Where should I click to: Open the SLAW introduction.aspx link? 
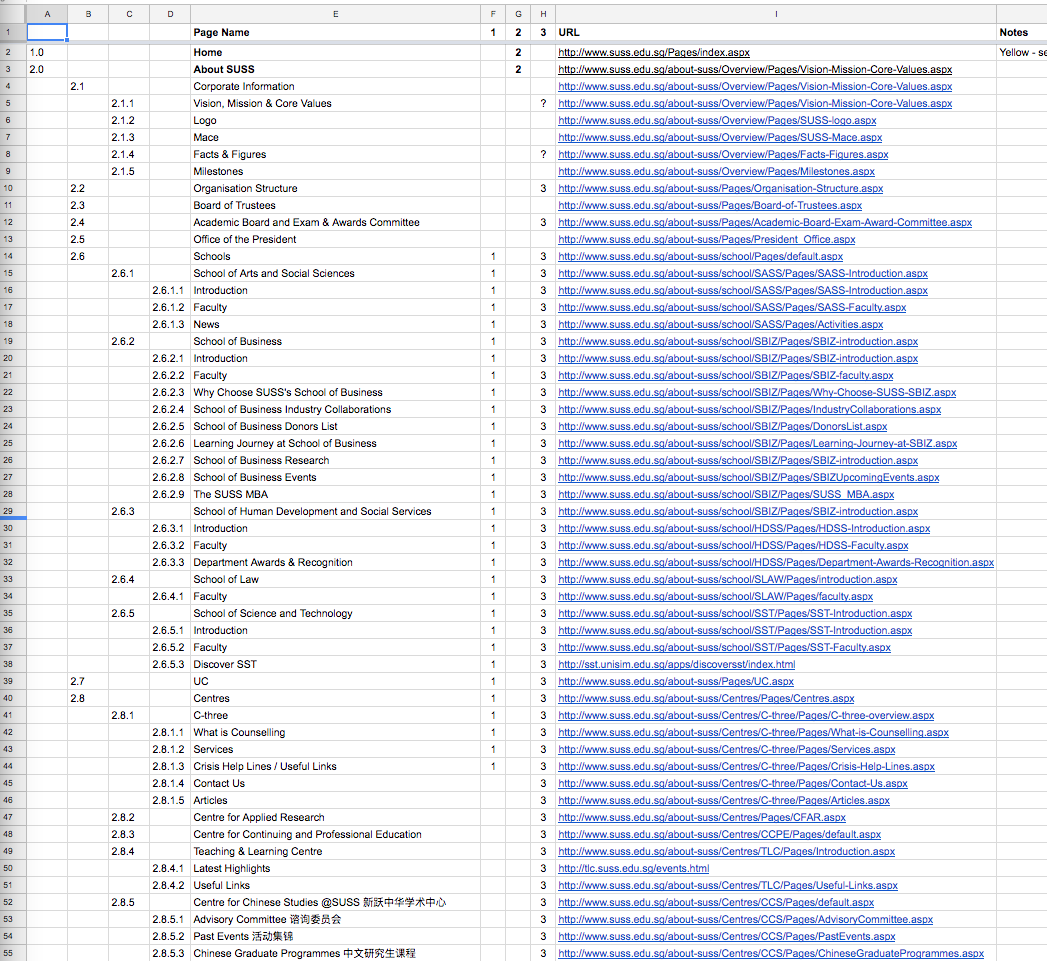[x=728, y=579]
